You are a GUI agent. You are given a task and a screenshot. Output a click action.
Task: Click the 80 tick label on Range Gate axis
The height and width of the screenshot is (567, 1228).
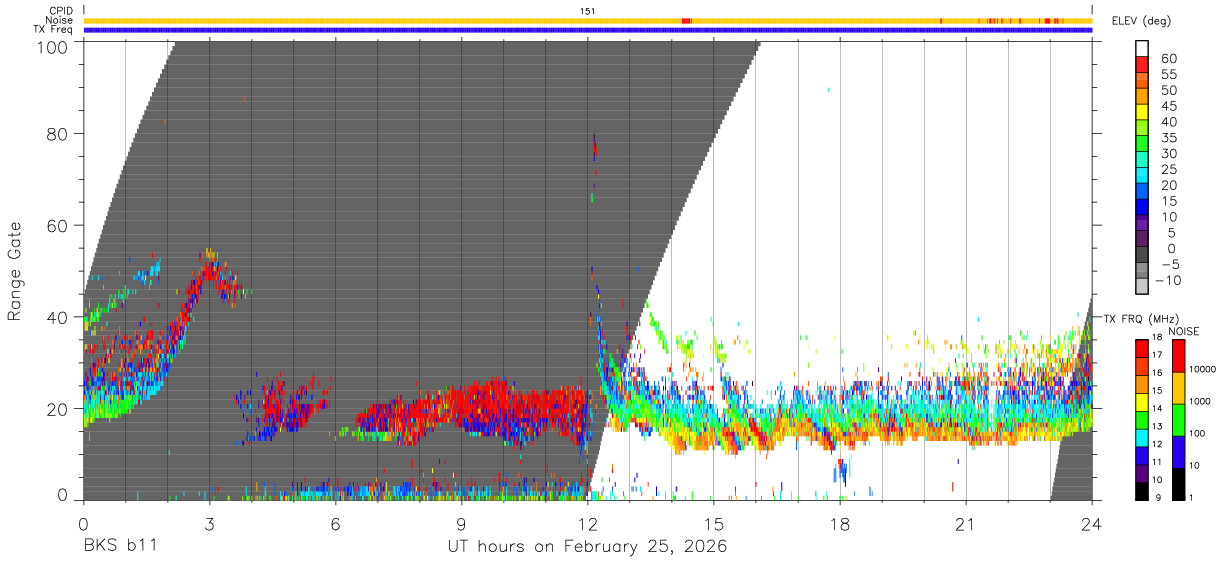coord(57,134)
